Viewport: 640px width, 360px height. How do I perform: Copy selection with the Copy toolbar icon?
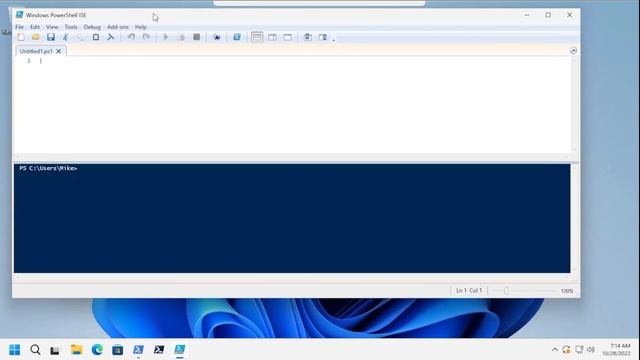[80, 37]
